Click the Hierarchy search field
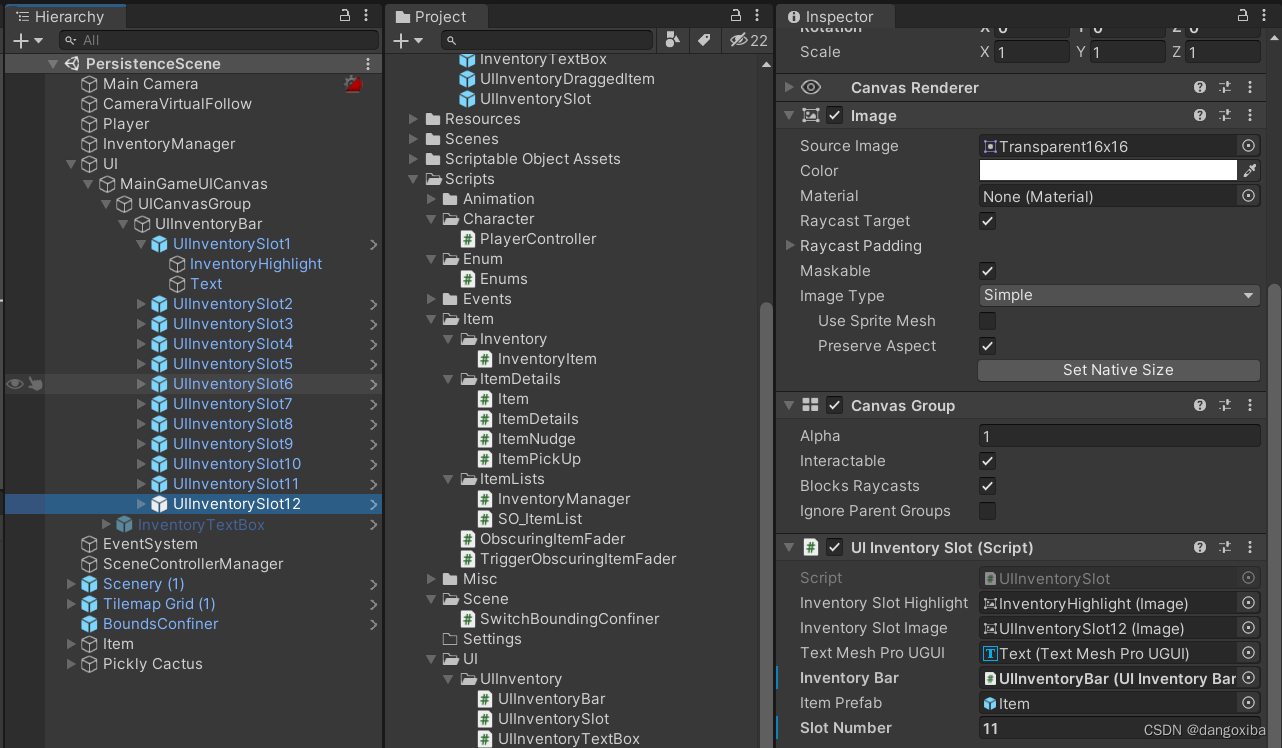The height and width of the screenshot is (748, 1282). [219, 40]
